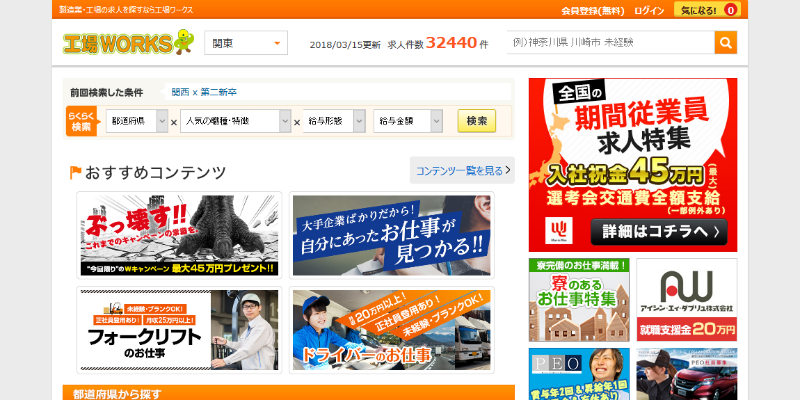The width and height of the screenshot is (800, 400).
Task: Click the orange magnifying glass search icon
Action: (x=725, y=43)
